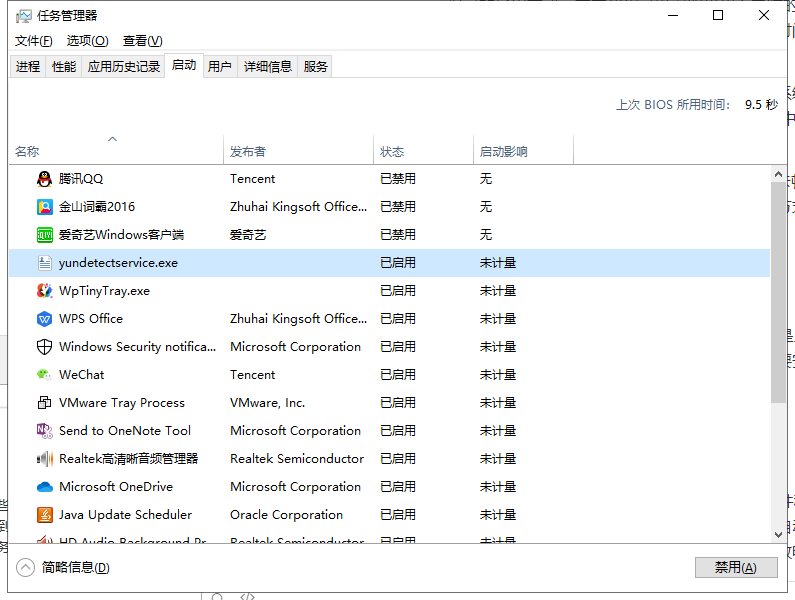This screenshot has height=600, width=795.
Task: Select yundetectservice.exe entry name
Action: [118, 263]
